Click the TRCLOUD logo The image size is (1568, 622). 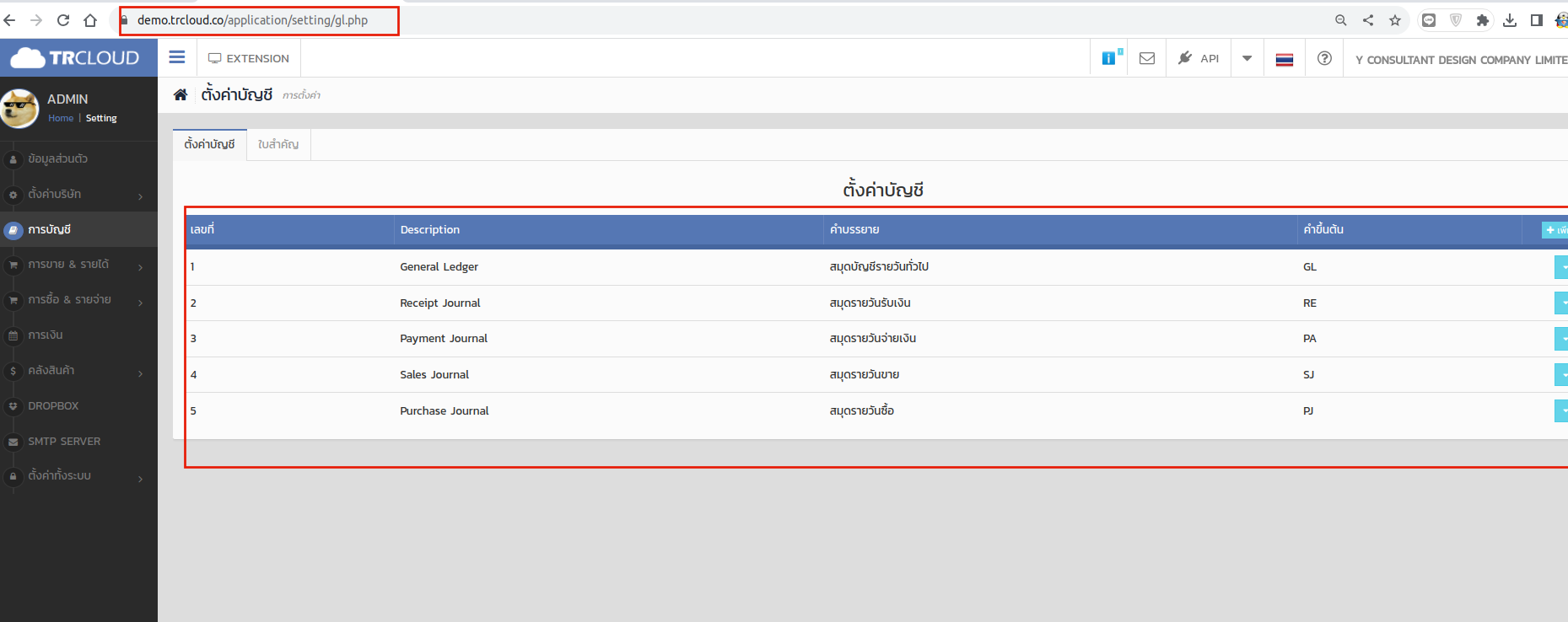coord(75,57)
